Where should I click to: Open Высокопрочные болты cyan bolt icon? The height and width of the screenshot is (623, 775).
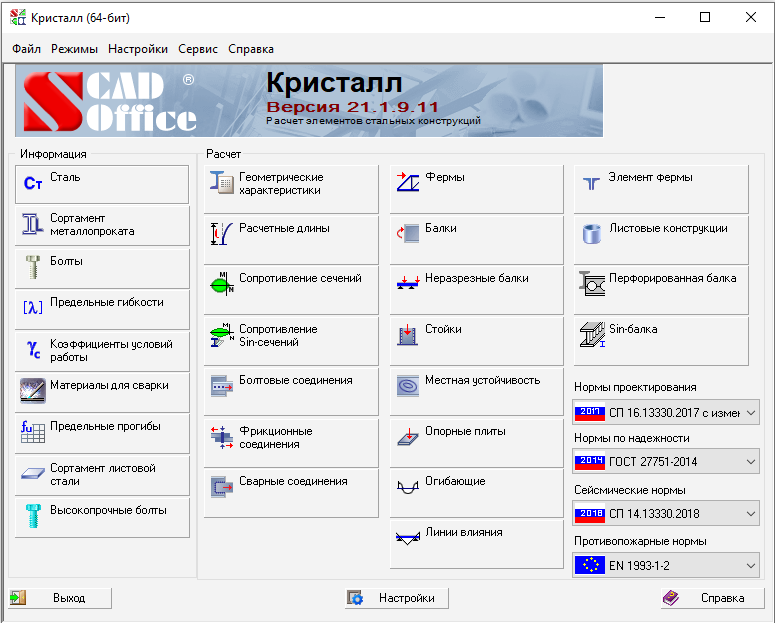pyautogui.click(x=33, y=516)
